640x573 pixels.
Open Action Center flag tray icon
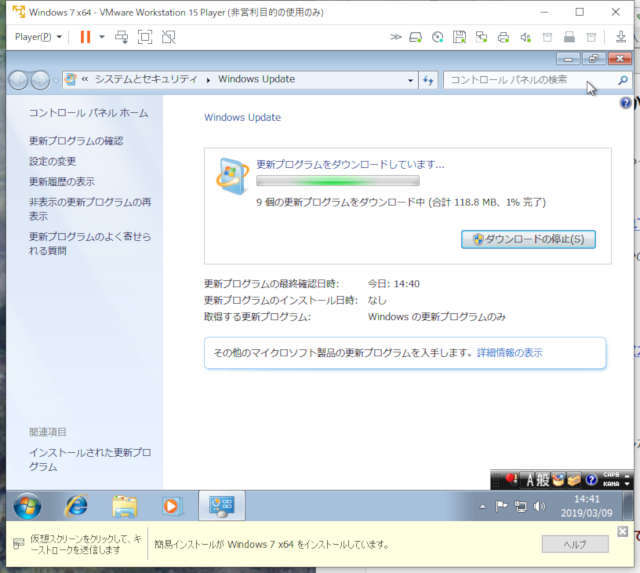tap(501, 506)
